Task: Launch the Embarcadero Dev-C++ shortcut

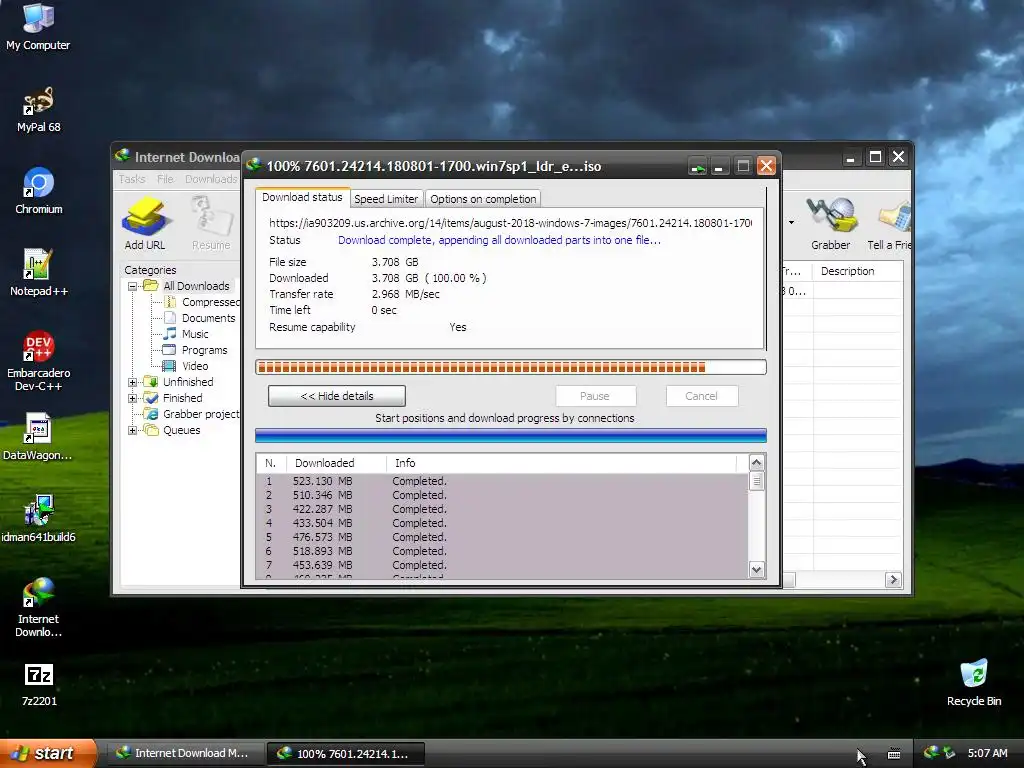Action: click(x=38, y=361)
